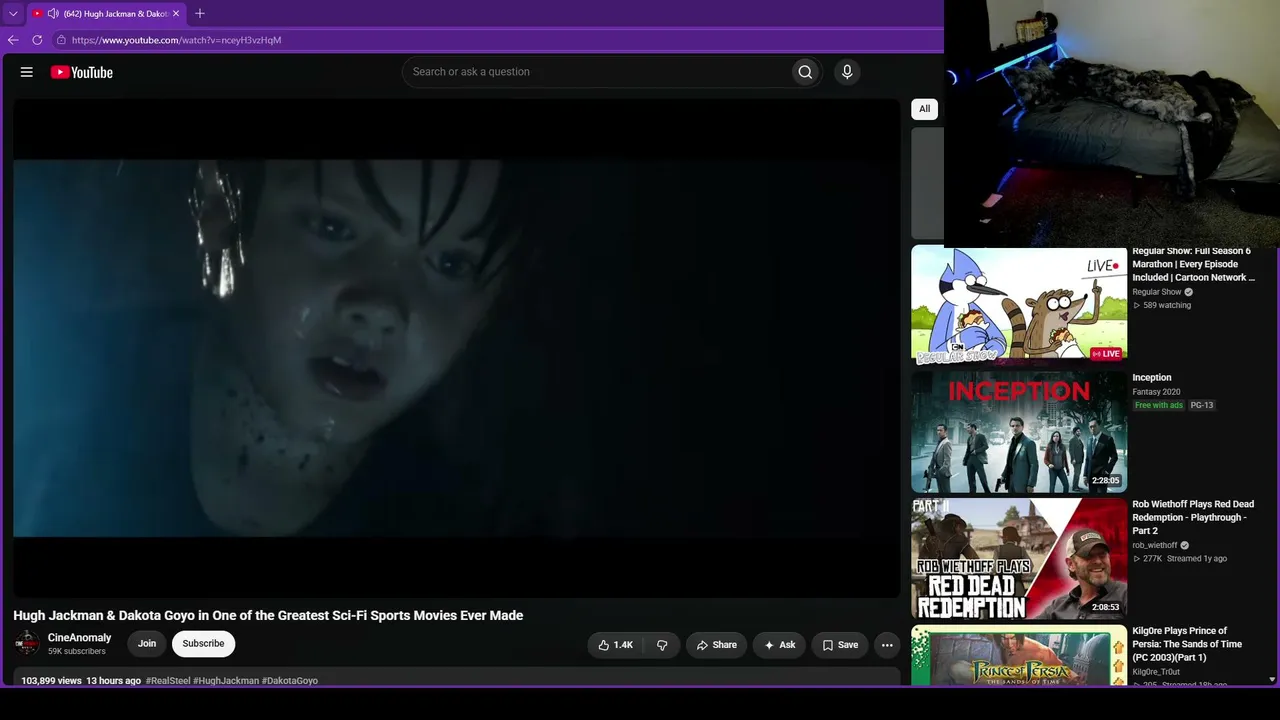Mute the tab using the speaker icon
This screenshot has width=1280, height=720.
[x=53, y=14]
